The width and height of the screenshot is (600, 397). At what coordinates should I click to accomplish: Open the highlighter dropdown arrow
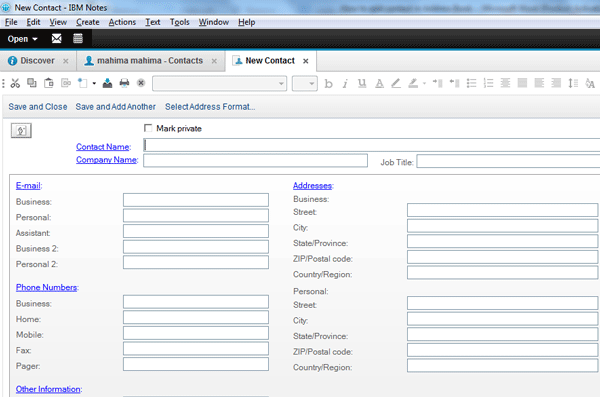[424, 83]
